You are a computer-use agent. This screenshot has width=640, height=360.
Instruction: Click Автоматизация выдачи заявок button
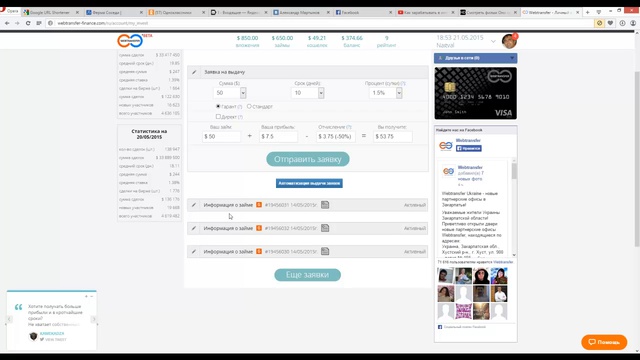309,183
